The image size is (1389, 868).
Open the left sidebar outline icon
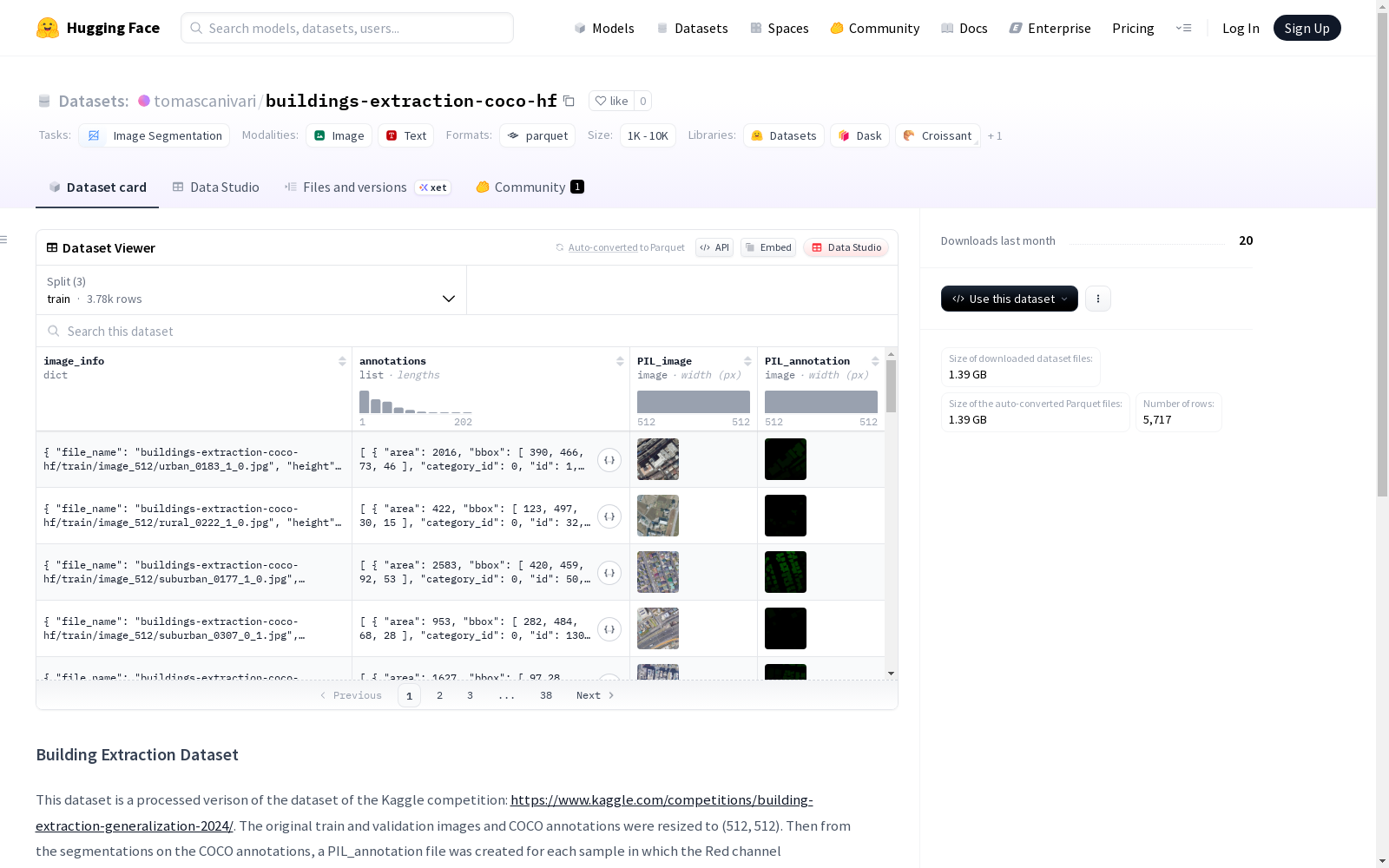[4, 240]
